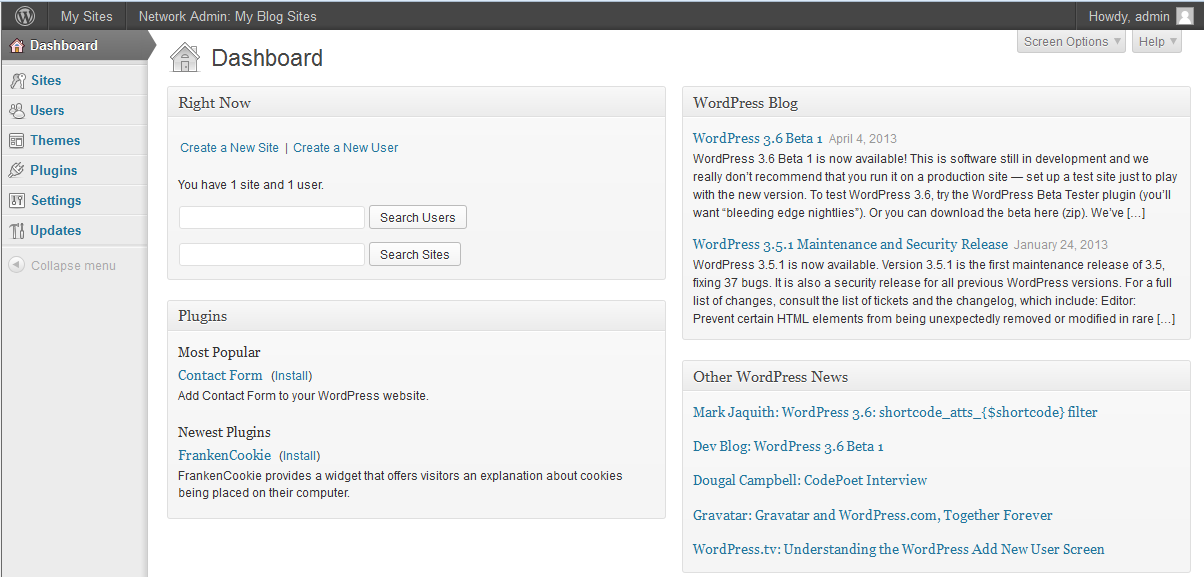This screenshot has height=577, width=1204.
Task: Click the admin avatar icon
Action: [1185, 16]
